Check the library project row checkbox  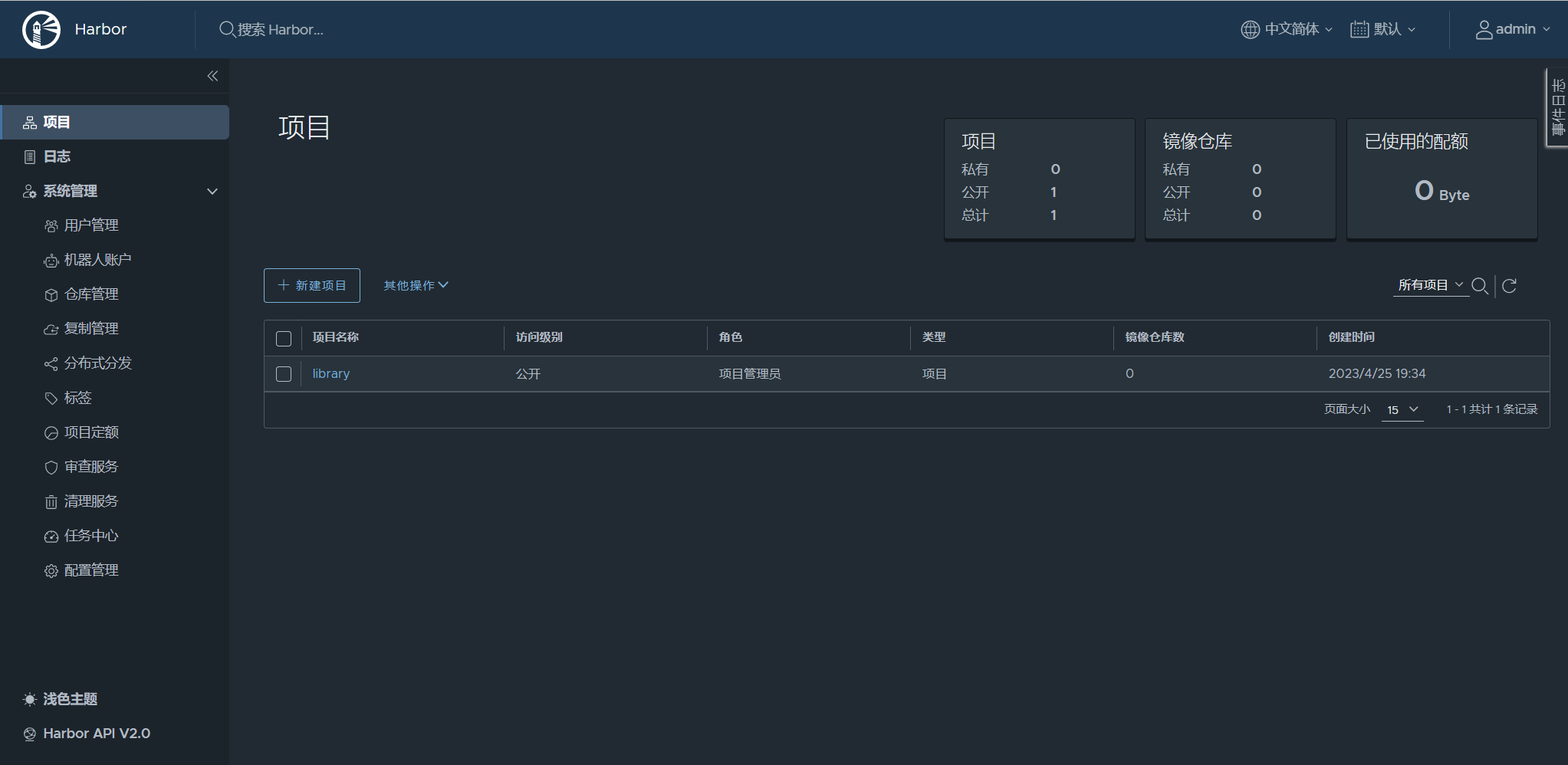(283, 374)
